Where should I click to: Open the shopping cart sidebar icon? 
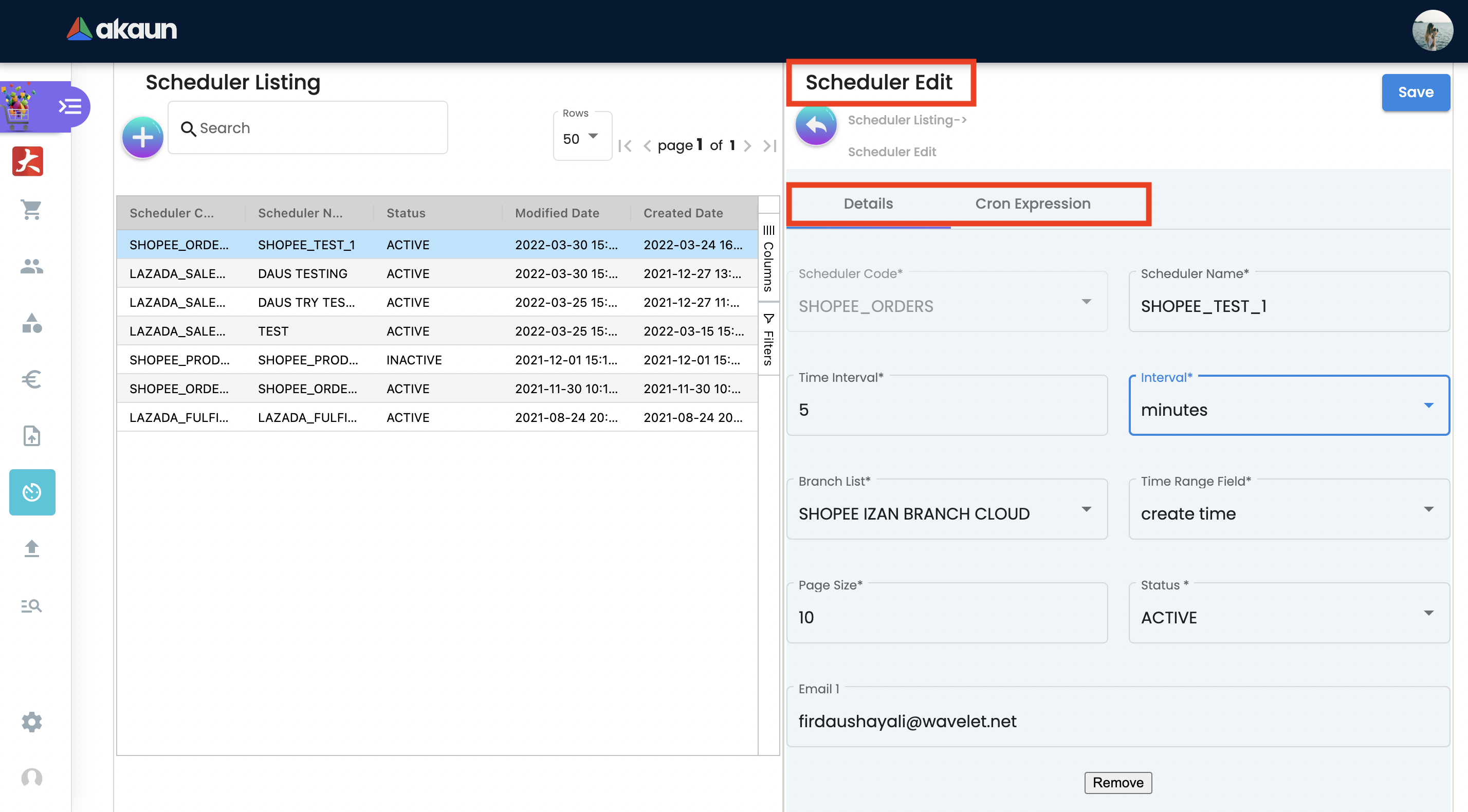(x=31, y=210)
